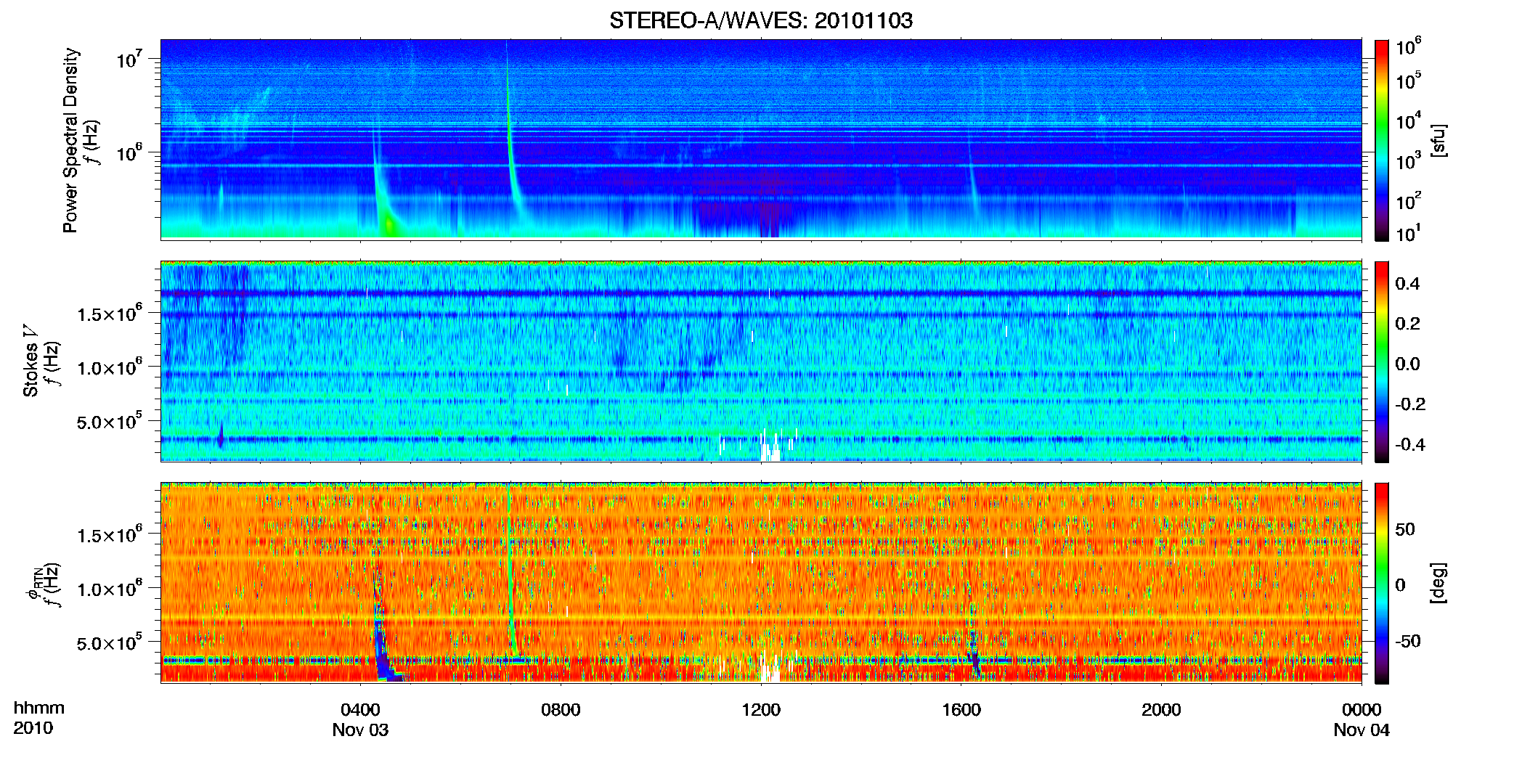
Task: Click the -50 value on degrees color bar
Action: (1407, 641)
